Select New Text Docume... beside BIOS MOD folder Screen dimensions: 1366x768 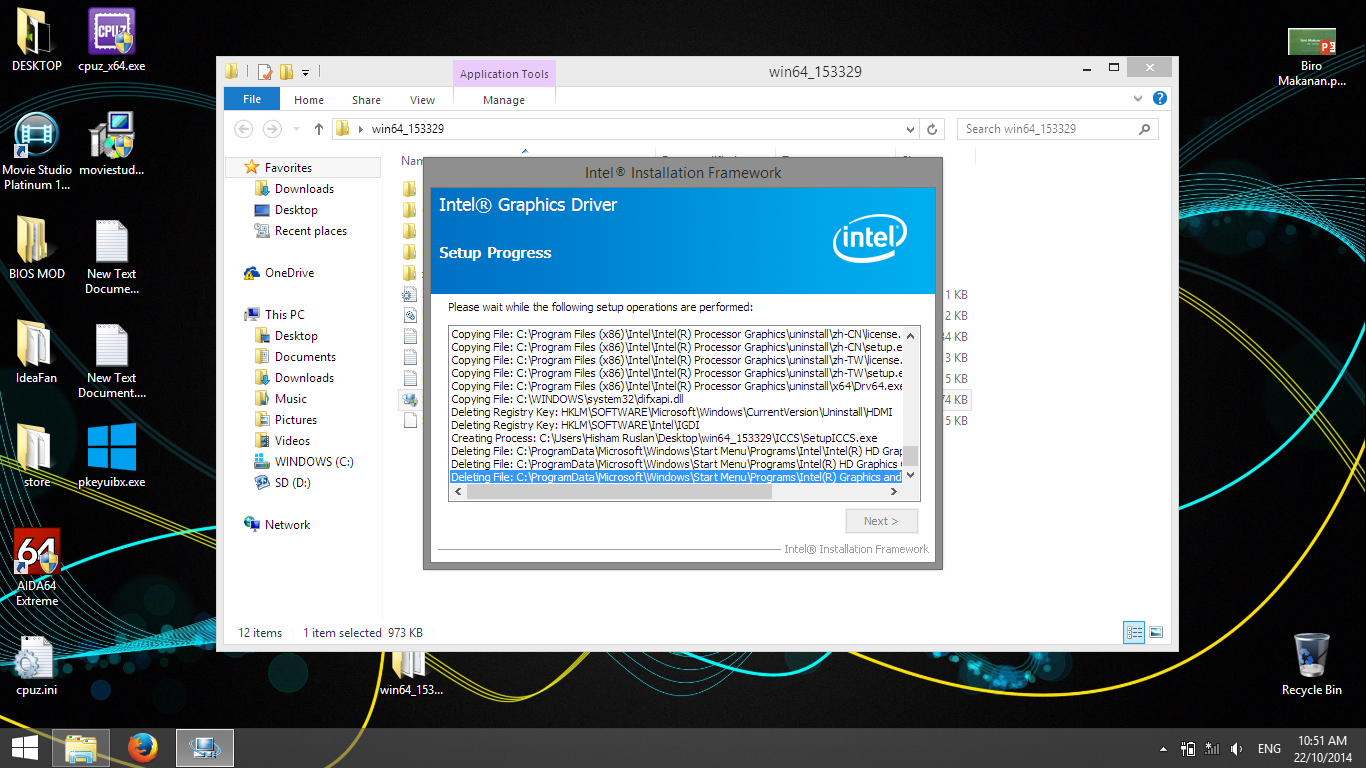point(112,256)
